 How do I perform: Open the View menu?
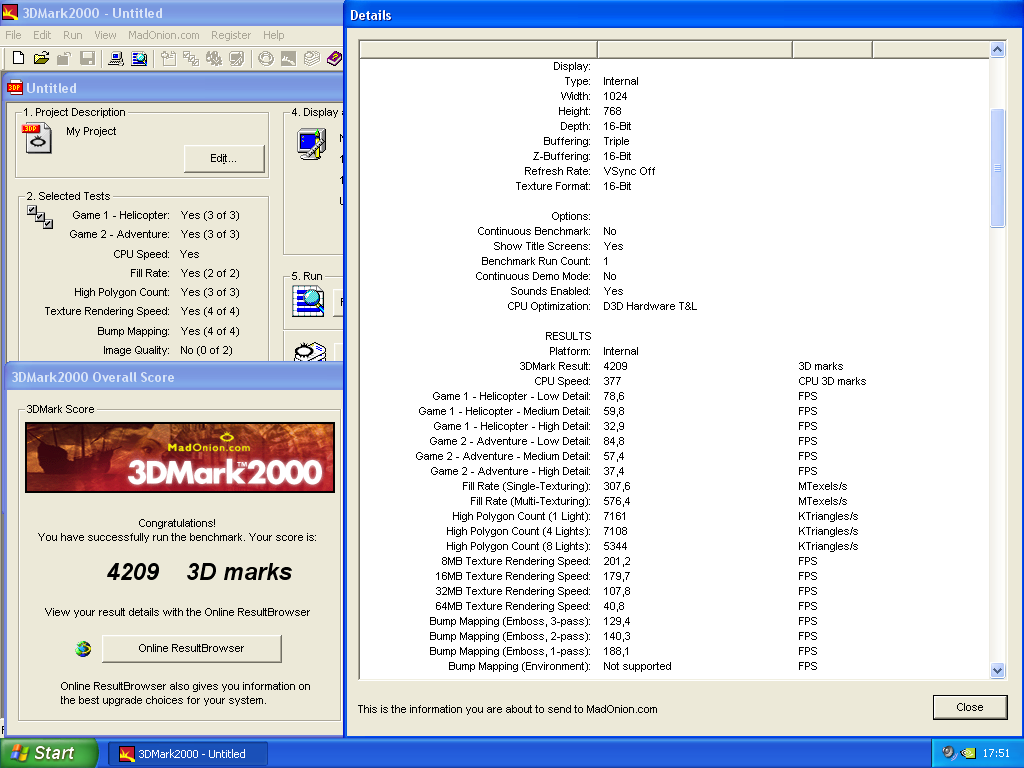pyautogui.click(x=105, y=35)
